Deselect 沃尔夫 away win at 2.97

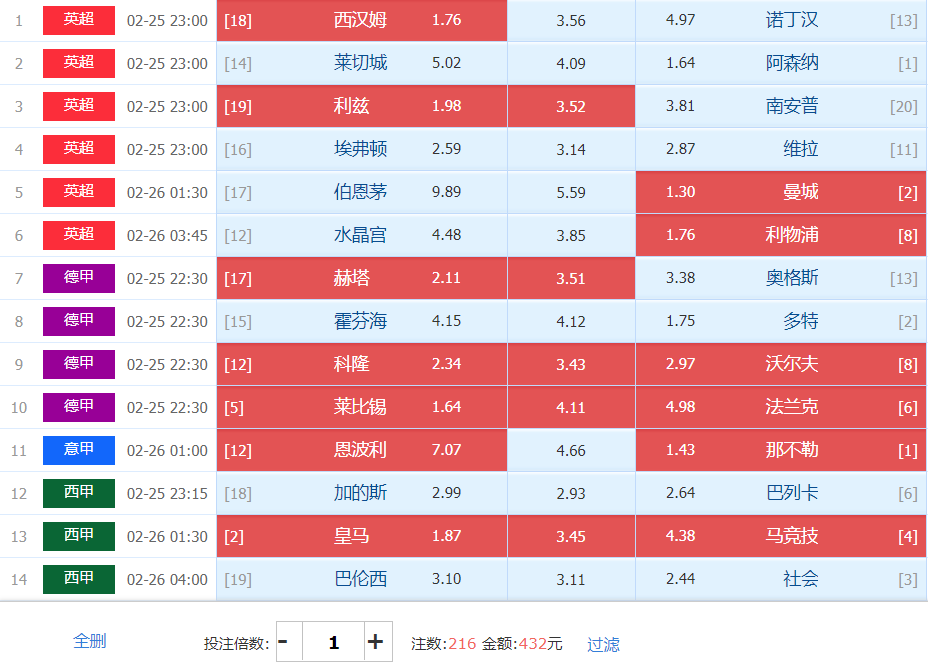click(x=781, y=364)
